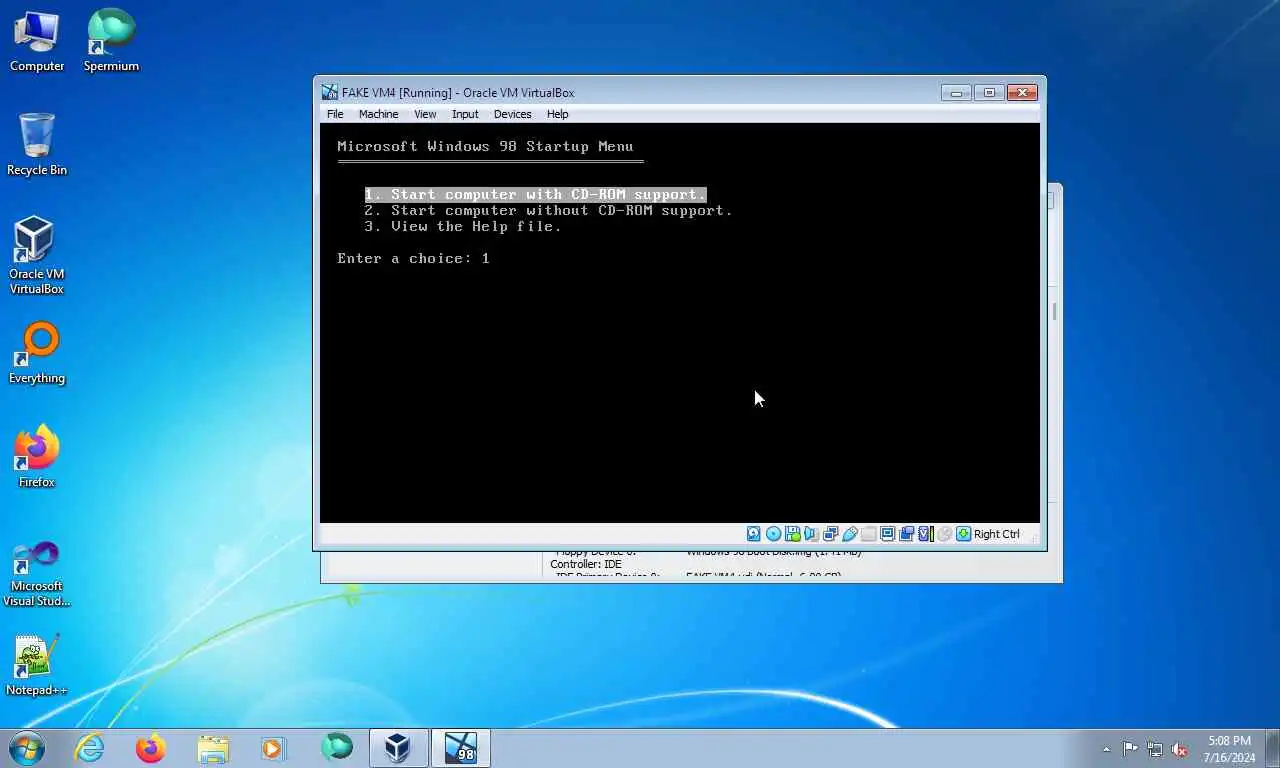This screenshot has width=1280, height=768.
Task: Select the Firefox desktop shortcut
Action: coord(37,457)
